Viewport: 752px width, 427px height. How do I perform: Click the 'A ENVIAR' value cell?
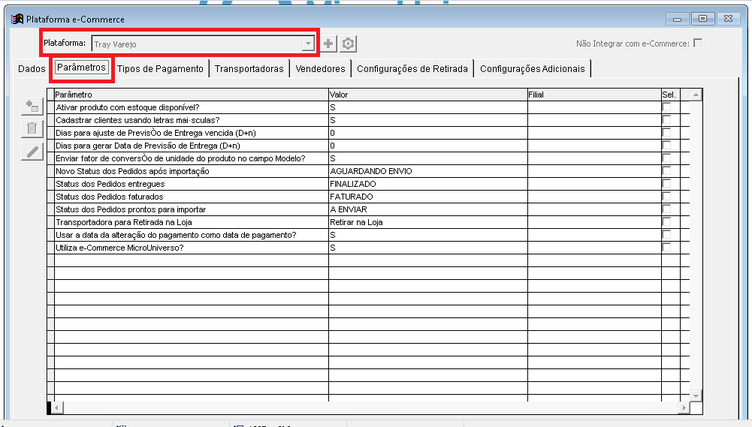click(428, 209)
